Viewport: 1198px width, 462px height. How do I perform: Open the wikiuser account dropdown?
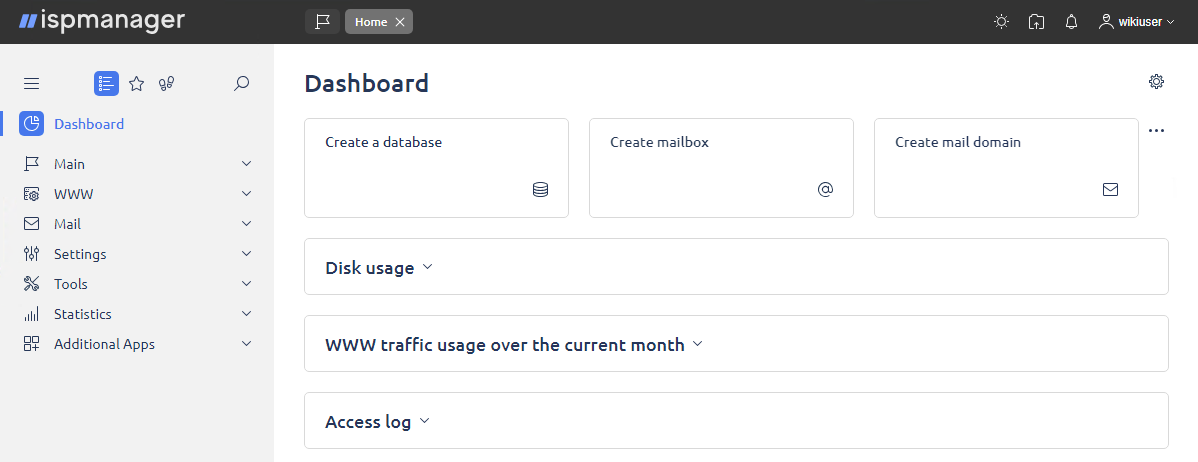point(1136,22)
